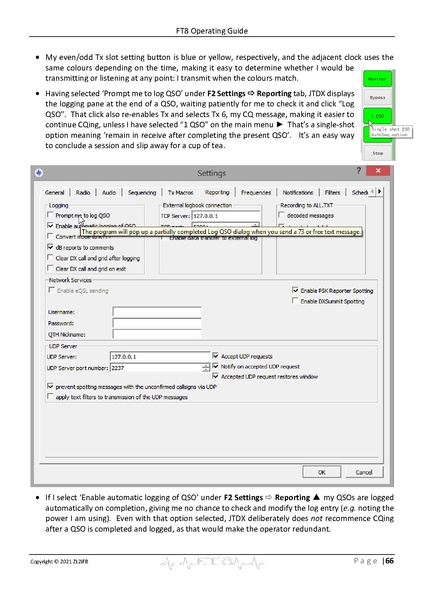The width and height of the screenshot is (424, 600).
Task: Switch to the Sequencing tab
Action: click(x=142, y=192)
